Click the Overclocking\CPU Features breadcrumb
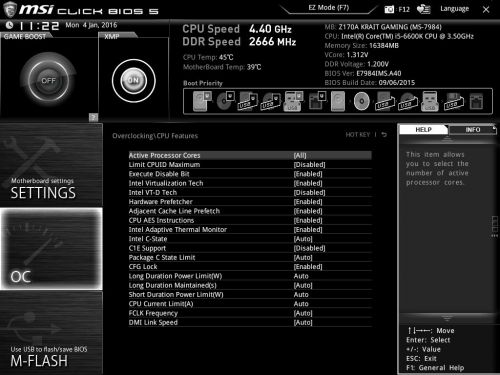This screenshot has height=375, width=500. pos(155,136)
